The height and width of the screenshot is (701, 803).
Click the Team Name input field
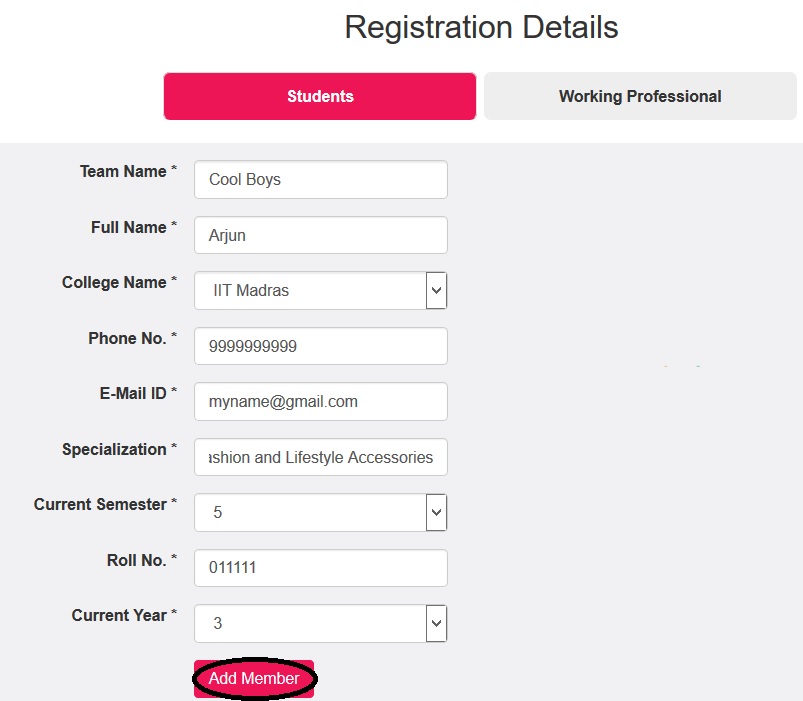pos(320,180)
